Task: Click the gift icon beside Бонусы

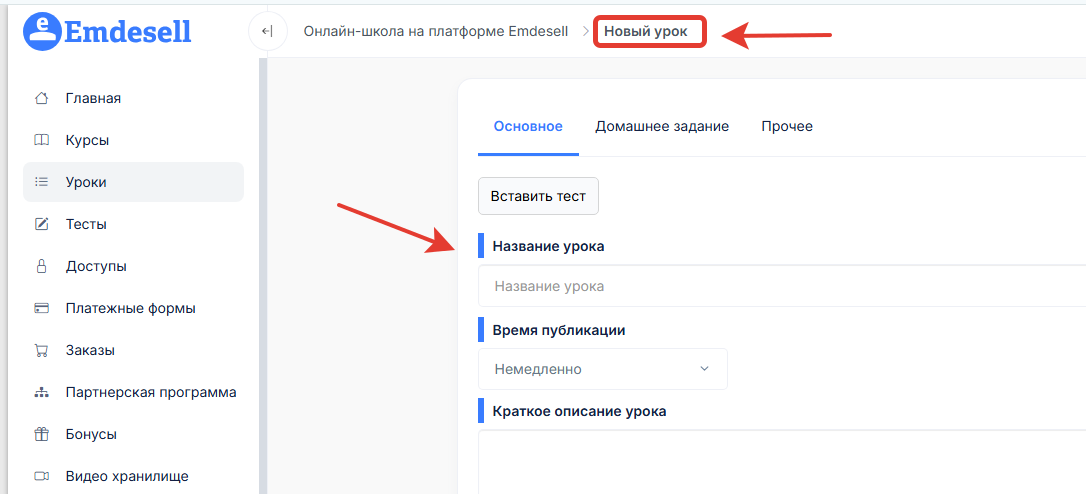Action: point(42,434)
